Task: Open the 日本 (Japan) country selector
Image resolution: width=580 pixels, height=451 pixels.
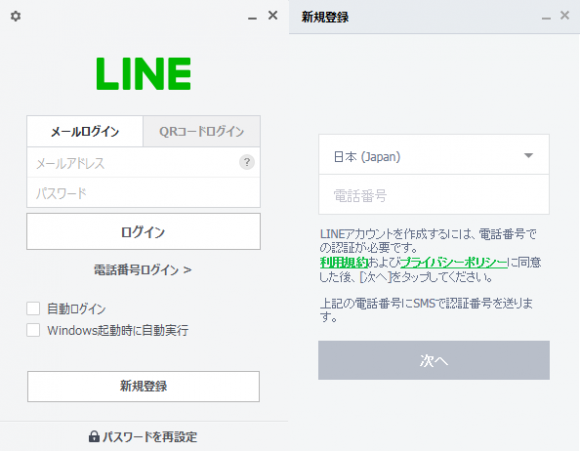Action: point(434,155)
